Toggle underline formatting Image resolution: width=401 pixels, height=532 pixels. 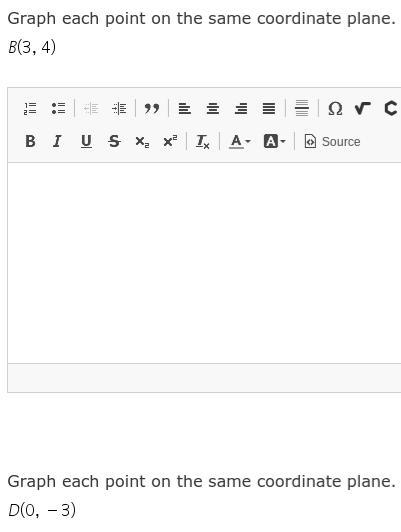86,141
